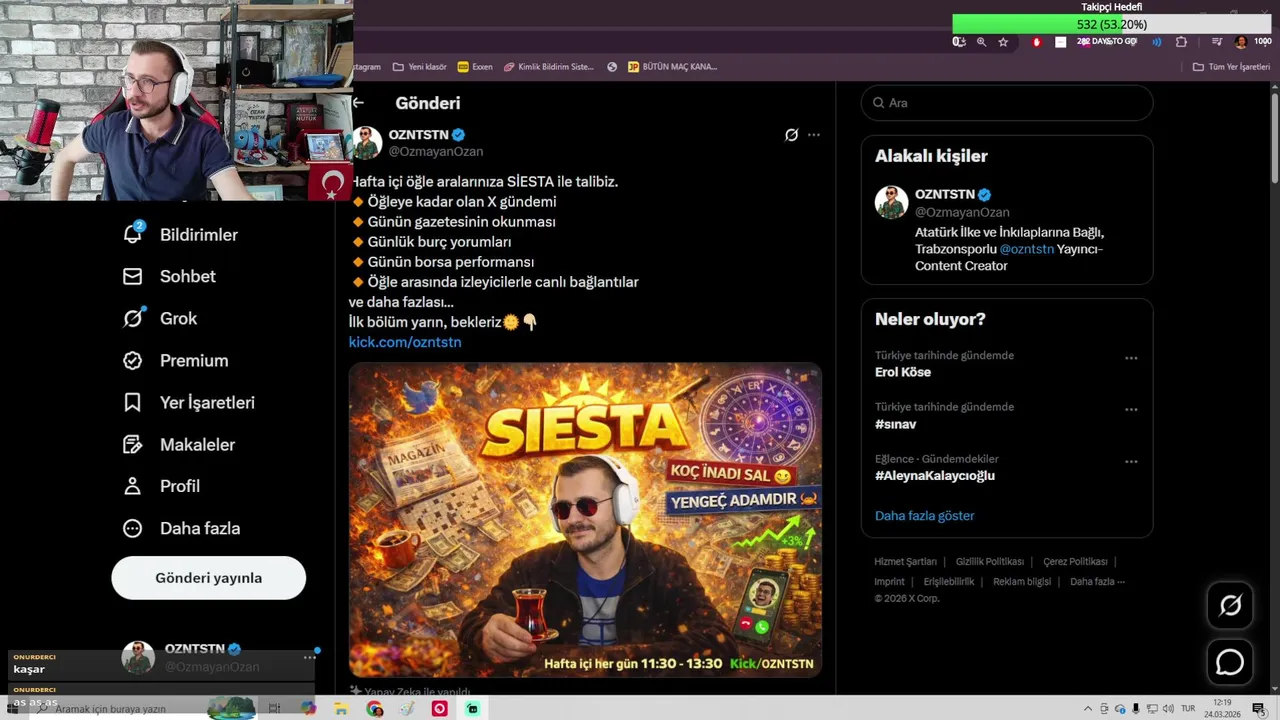The height and width of the screenshot is (720, 1280).
Task: Open the Makaleler menu item
Action: pos(197,444)
